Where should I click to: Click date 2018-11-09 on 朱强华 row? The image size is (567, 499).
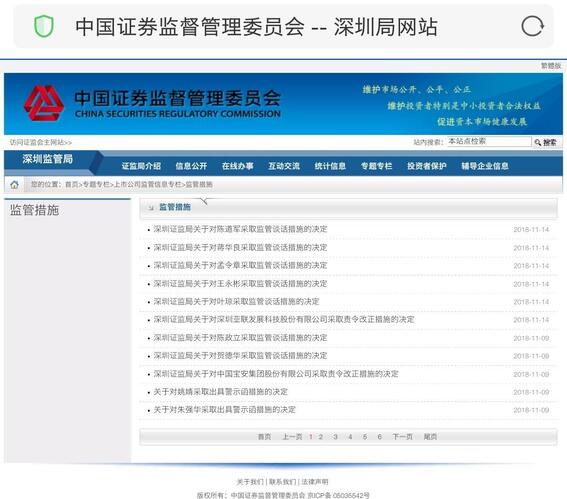pyautogui.click(x=531, y=410)
